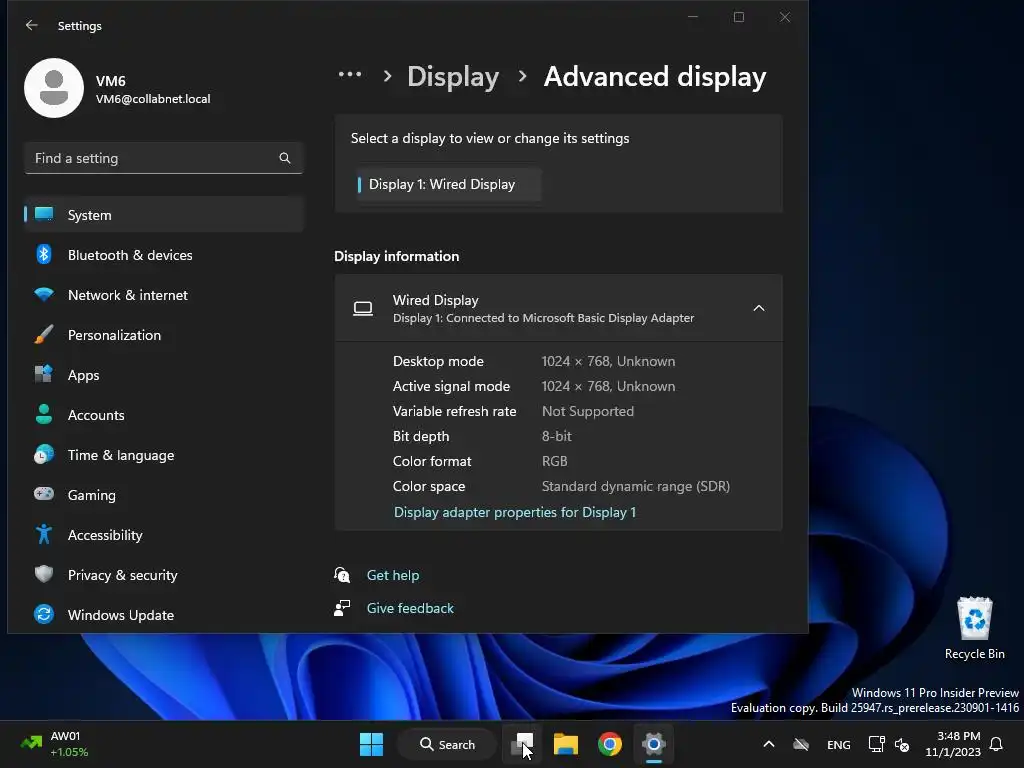The width and height of the screenshot is (1024, 768).
Task: Open Personalization settings
Action: (x=163, y=335)
